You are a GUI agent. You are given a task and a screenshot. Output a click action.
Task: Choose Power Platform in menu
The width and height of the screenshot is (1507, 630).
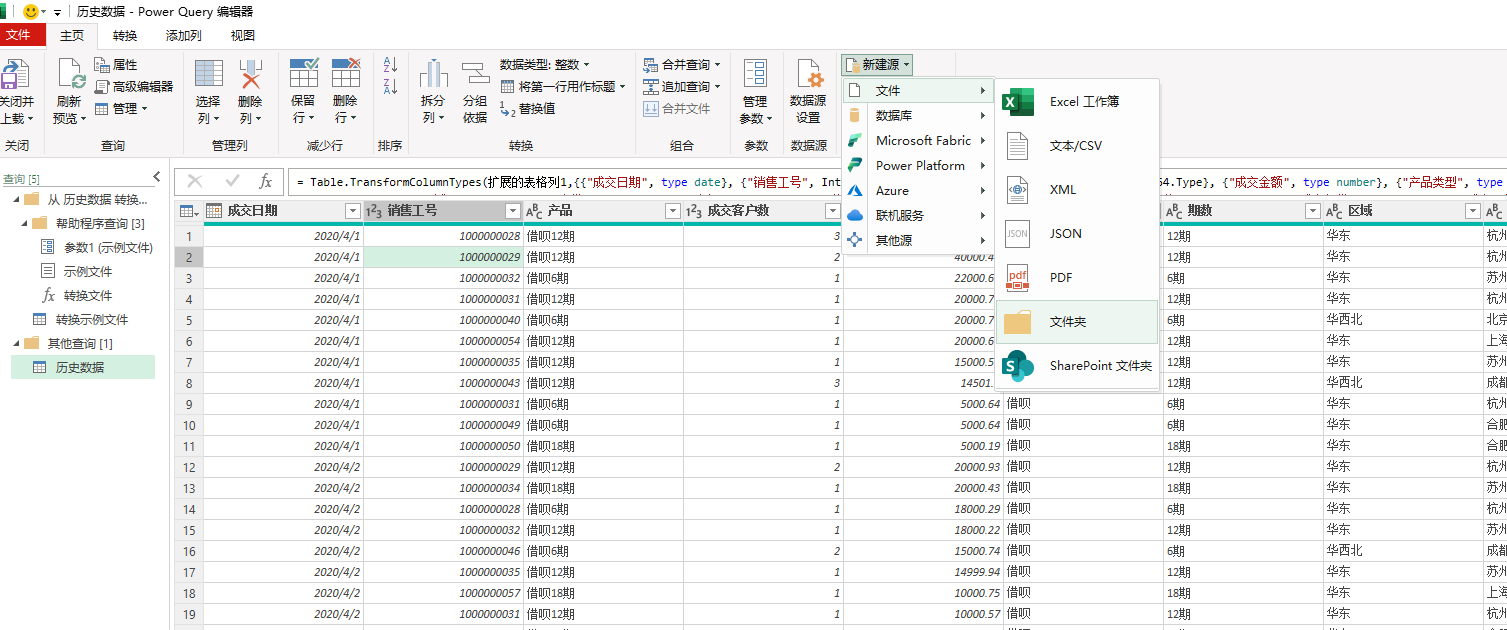(x=917, y=166)
